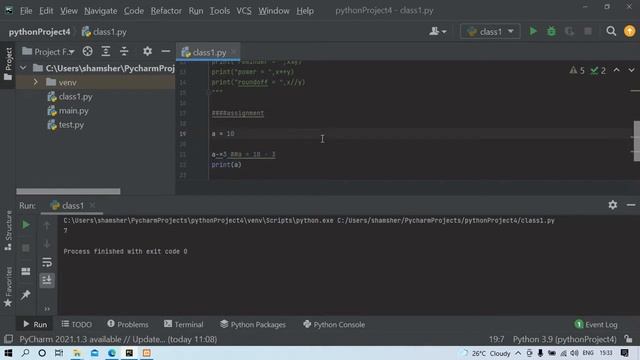Open the Terminal tool window tab
The height and width of the screenshot is (360, 640).
183,324
